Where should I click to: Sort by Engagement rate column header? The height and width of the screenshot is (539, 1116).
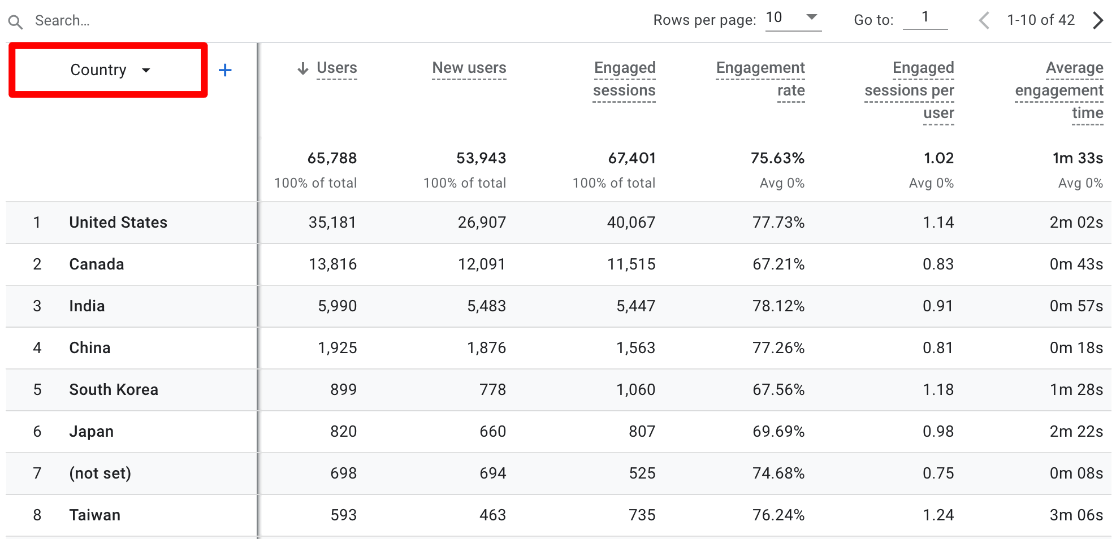click(x=760, y=79)
